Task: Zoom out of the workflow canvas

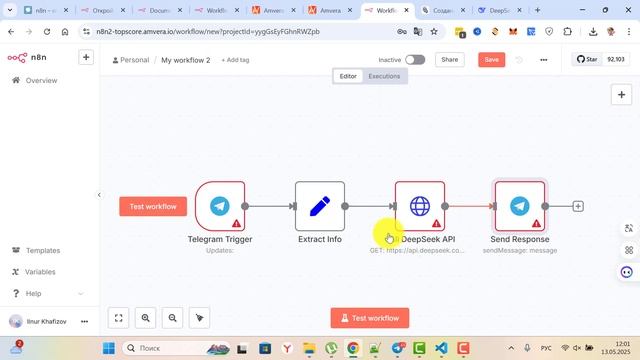Action: click(x=173, y=318)
